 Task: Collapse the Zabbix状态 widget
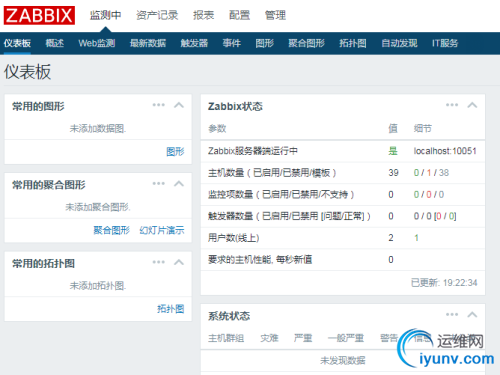coord(472,105)
